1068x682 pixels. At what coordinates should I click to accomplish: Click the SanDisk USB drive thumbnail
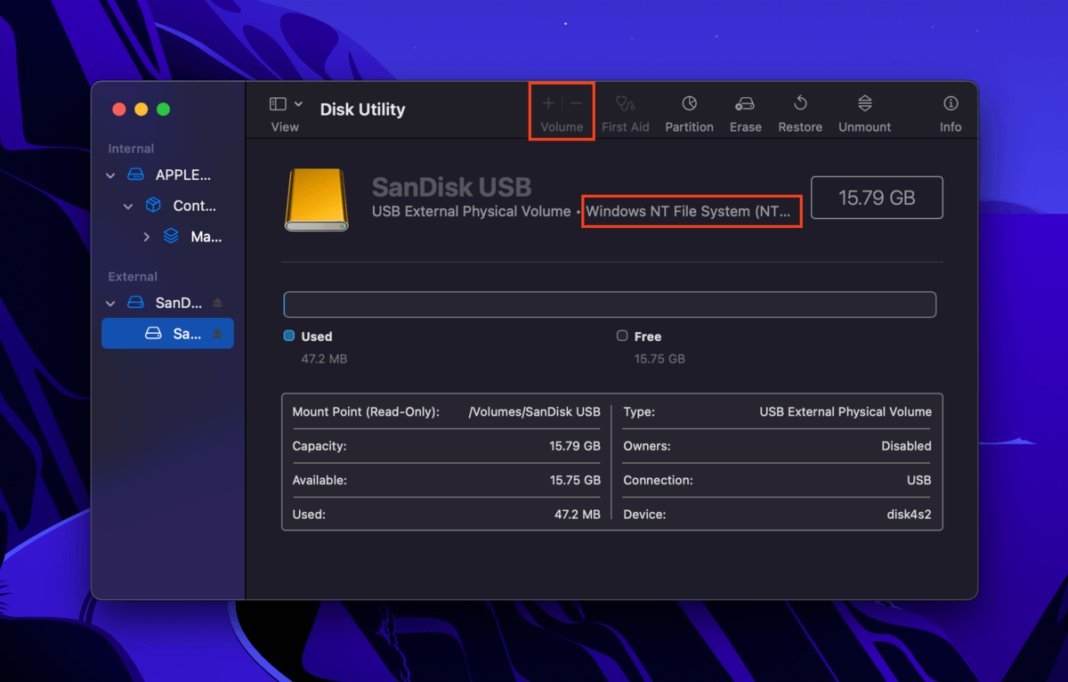pyautogui.click(x=316, y=197)
